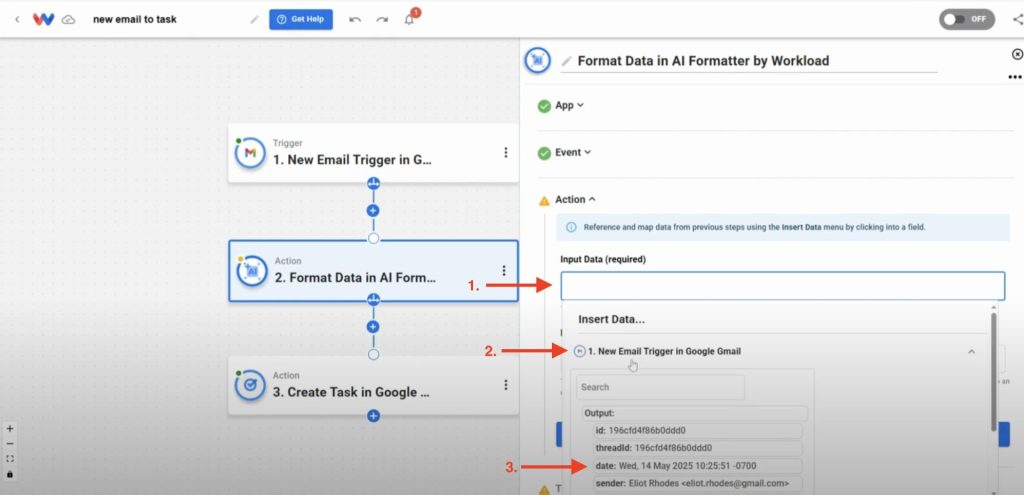Select the New Email Trigger step card
The height and width of the screenshot is (495, 1024).
tap(373, 153)
